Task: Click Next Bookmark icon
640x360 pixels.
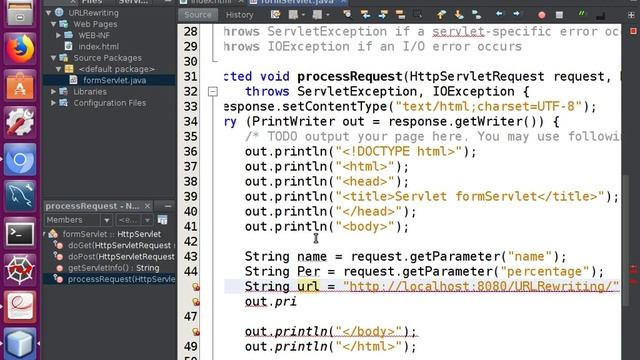Action: pos(459,15)
